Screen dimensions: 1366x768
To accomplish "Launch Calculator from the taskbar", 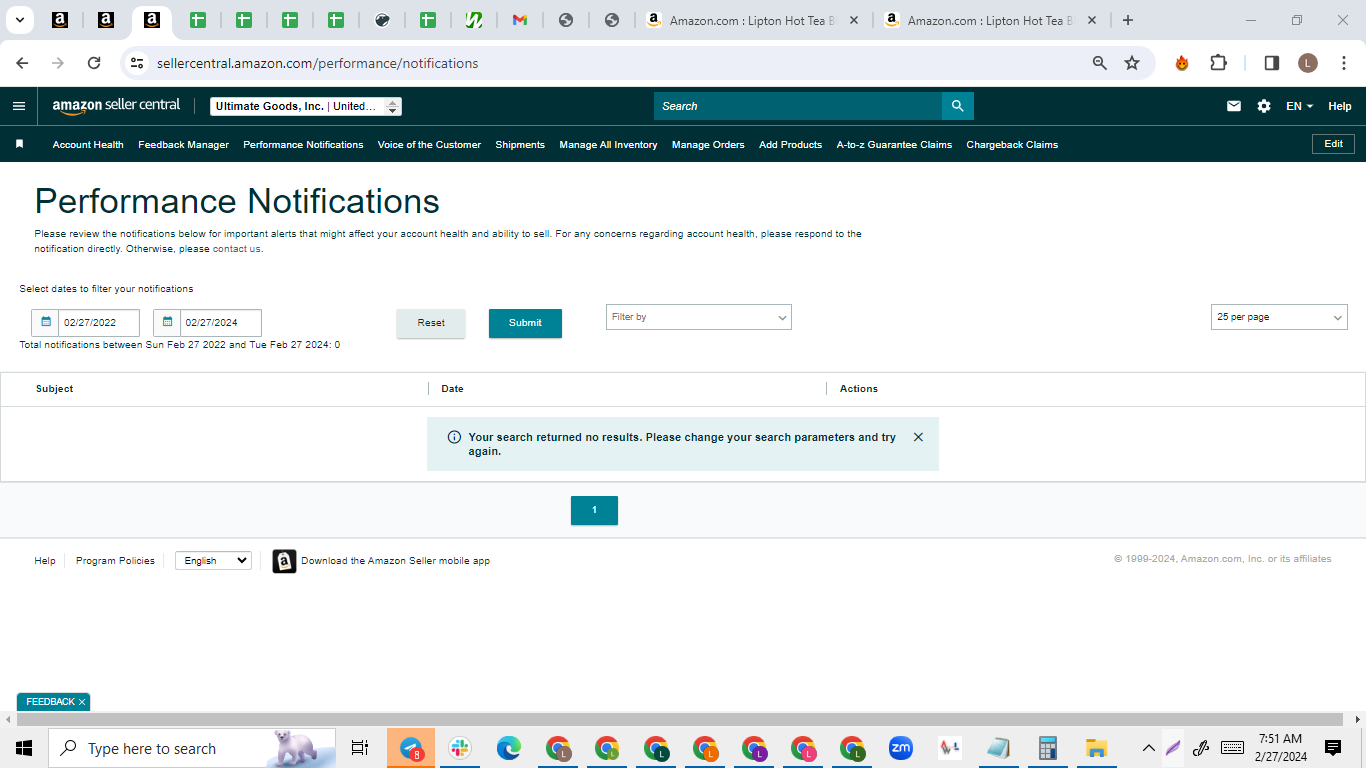I will tap(1048, 748).
